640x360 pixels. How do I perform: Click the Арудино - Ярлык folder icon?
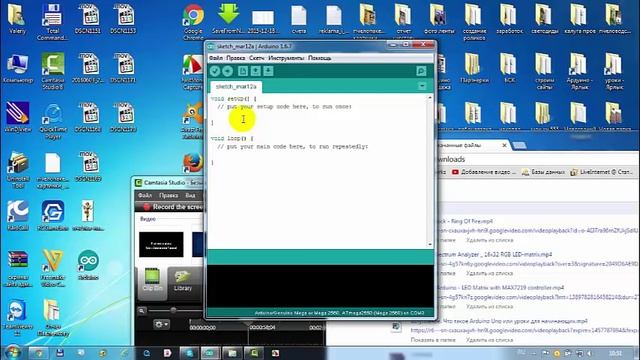click(579, 71)
